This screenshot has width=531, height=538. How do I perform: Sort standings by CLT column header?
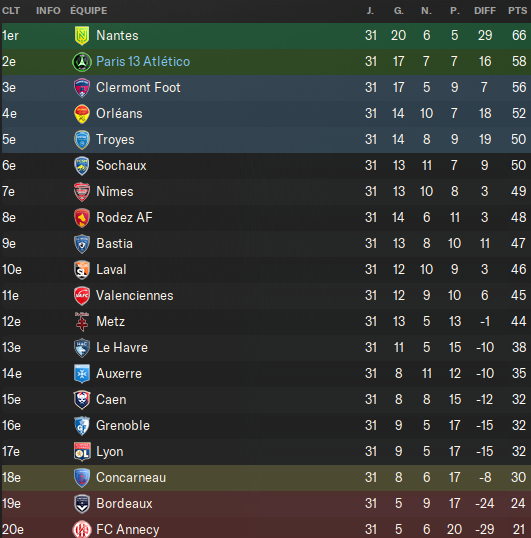pyautogui.click(x=11, y=11)
